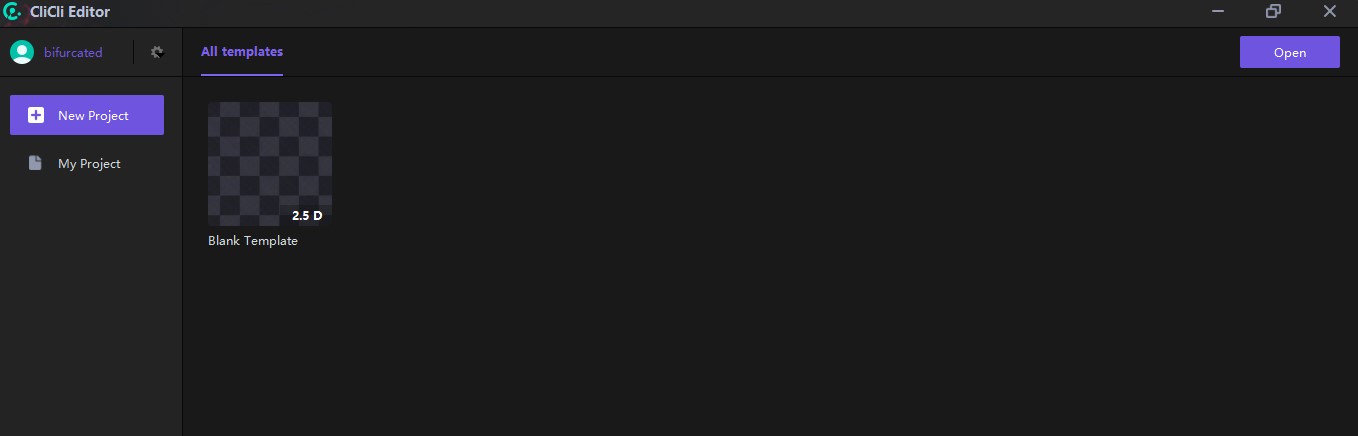Click the bifurcated username link
This screenshot has height=436, width=1358.
pyautogui.click(x=73, y=52)
